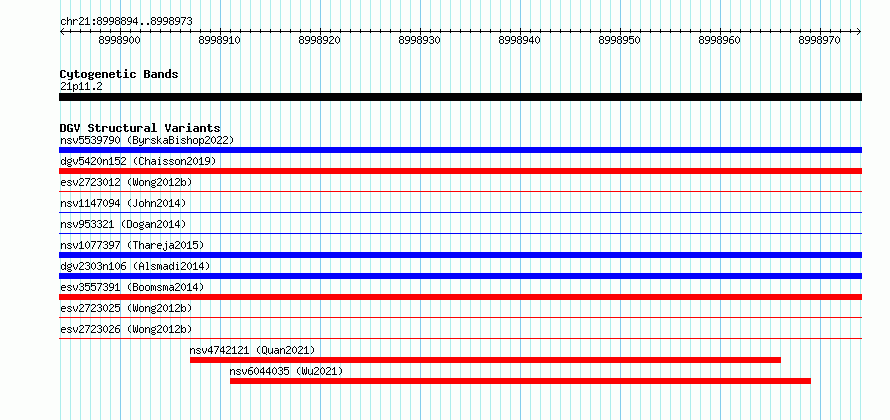The image size is (890, 420).
Task: Click the chr21:8998894..8998973 region label
Action: point(126,21)
